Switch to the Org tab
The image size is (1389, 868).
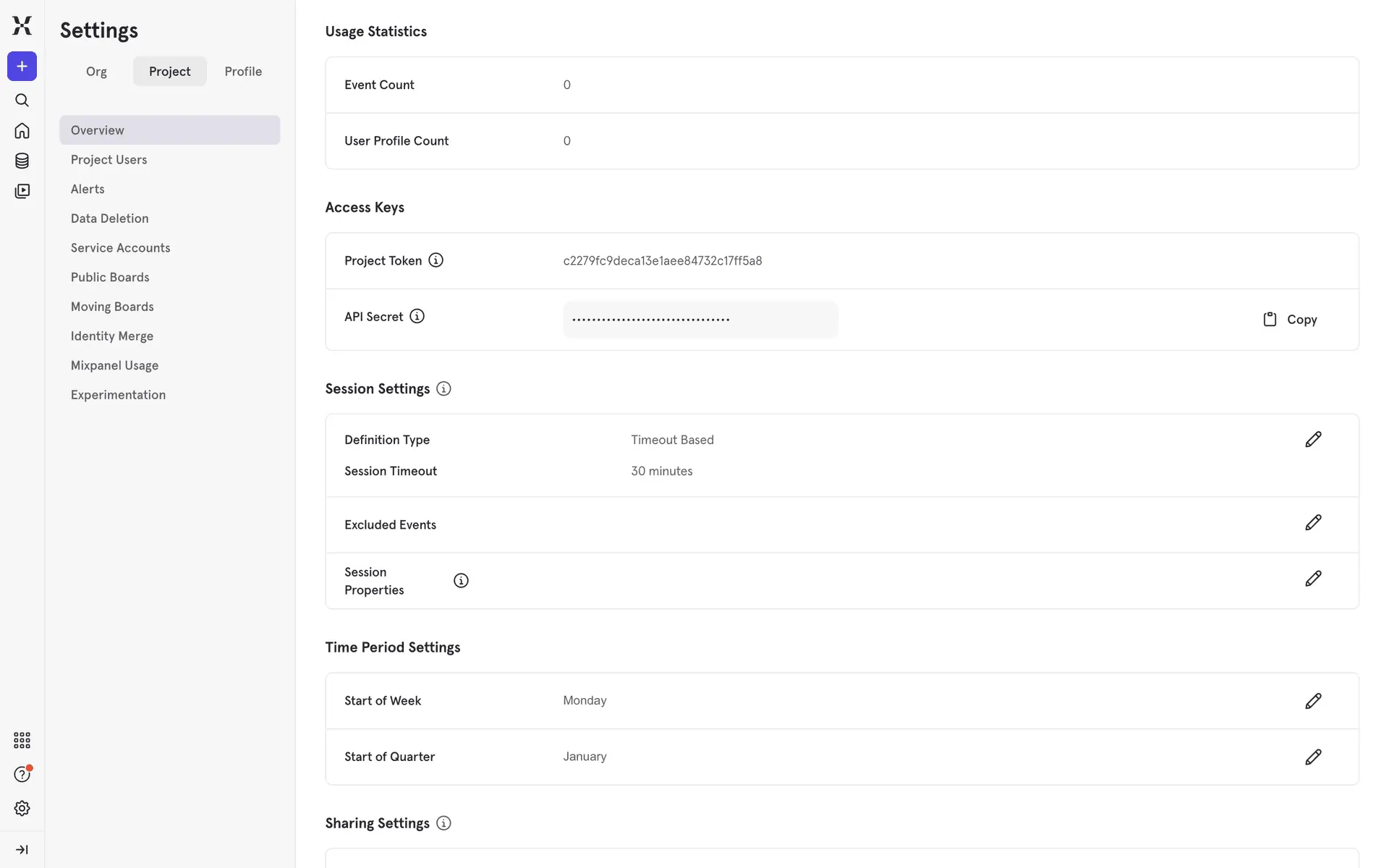point(96,72)
